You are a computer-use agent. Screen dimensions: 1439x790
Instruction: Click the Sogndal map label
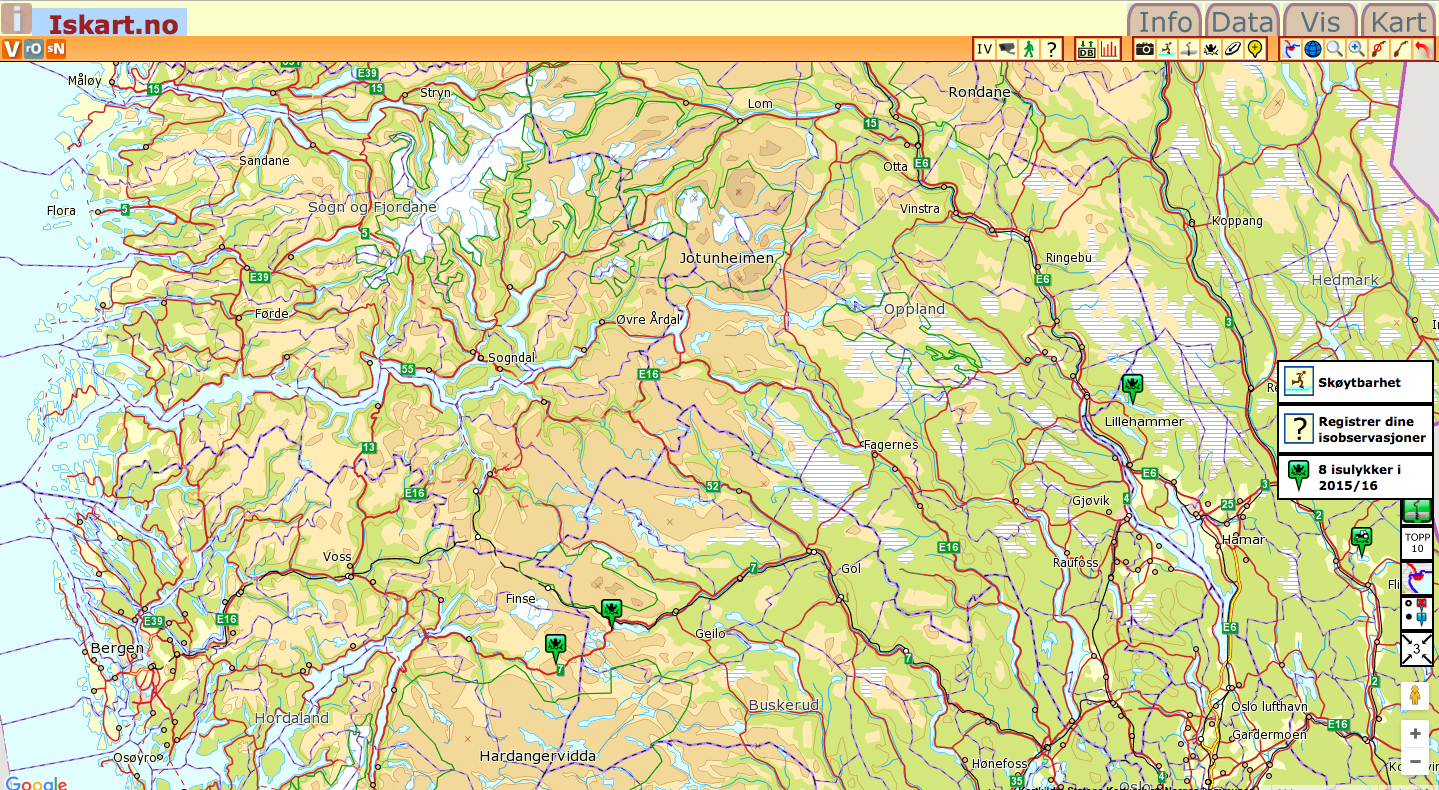point(511,357)
